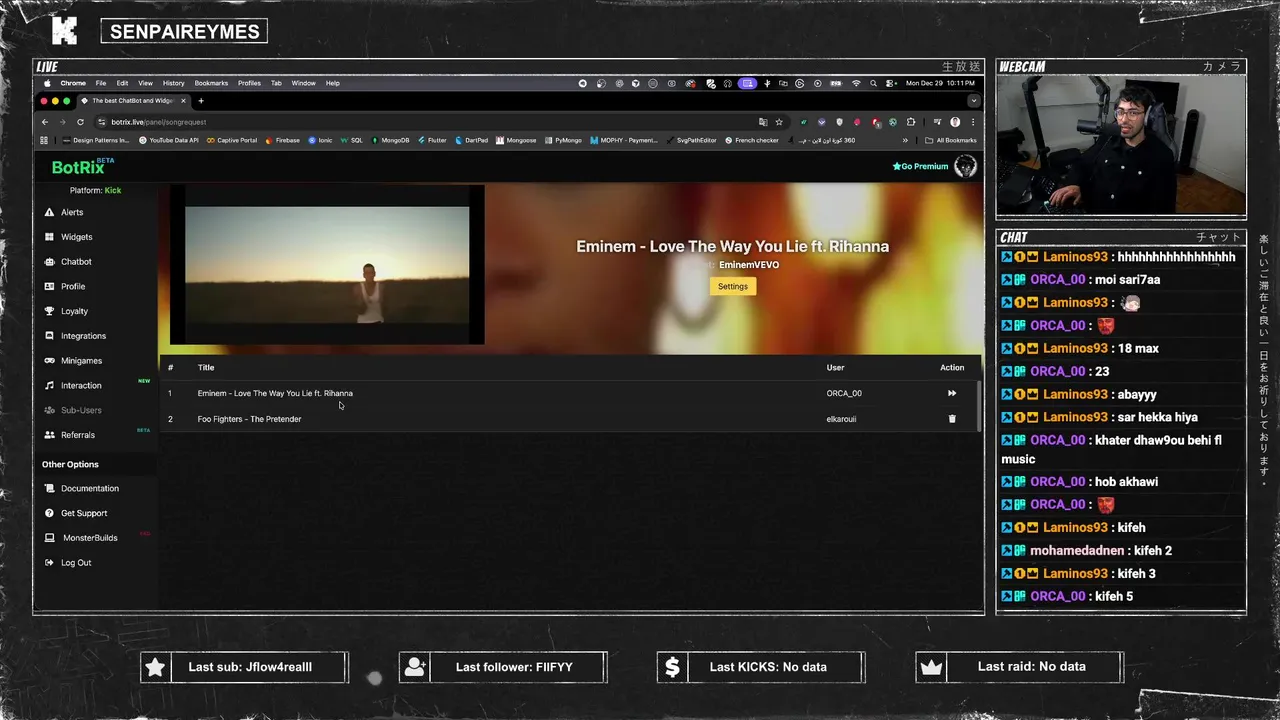This screenshot has height=720, width=1280.
Task: Open the MongoDB bookmark
Action: click(x=390, y=140)
